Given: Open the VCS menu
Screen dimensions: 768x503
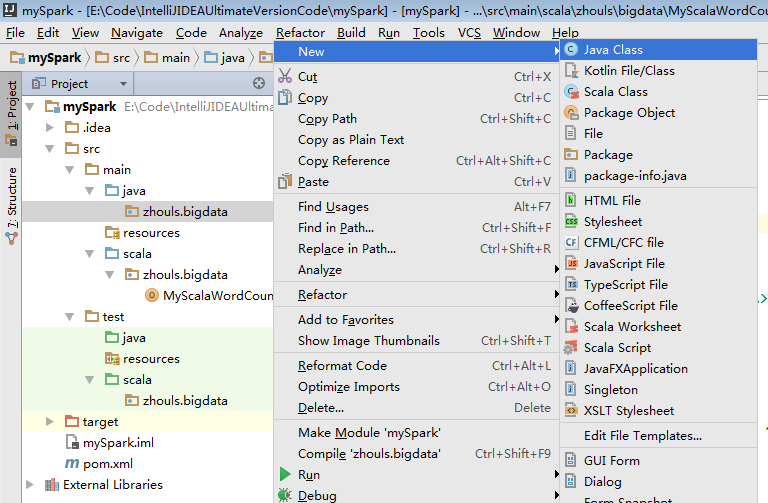Looking at the screenshot, I should pyautogui.click(x=469, y=33).
